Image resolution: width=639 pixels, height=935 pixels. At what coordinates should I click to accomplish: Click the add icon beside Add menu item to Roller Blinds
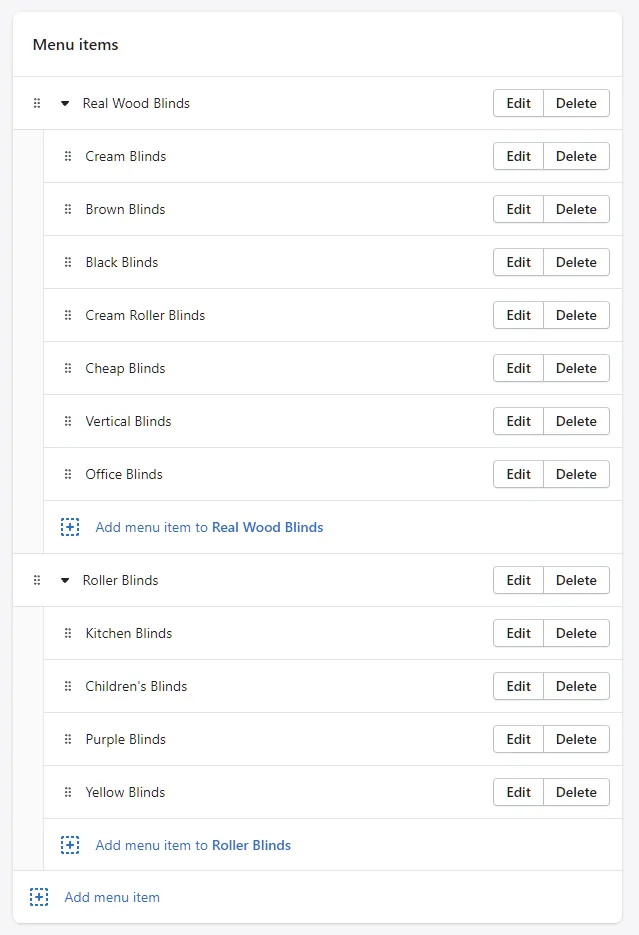coord(70,845)
